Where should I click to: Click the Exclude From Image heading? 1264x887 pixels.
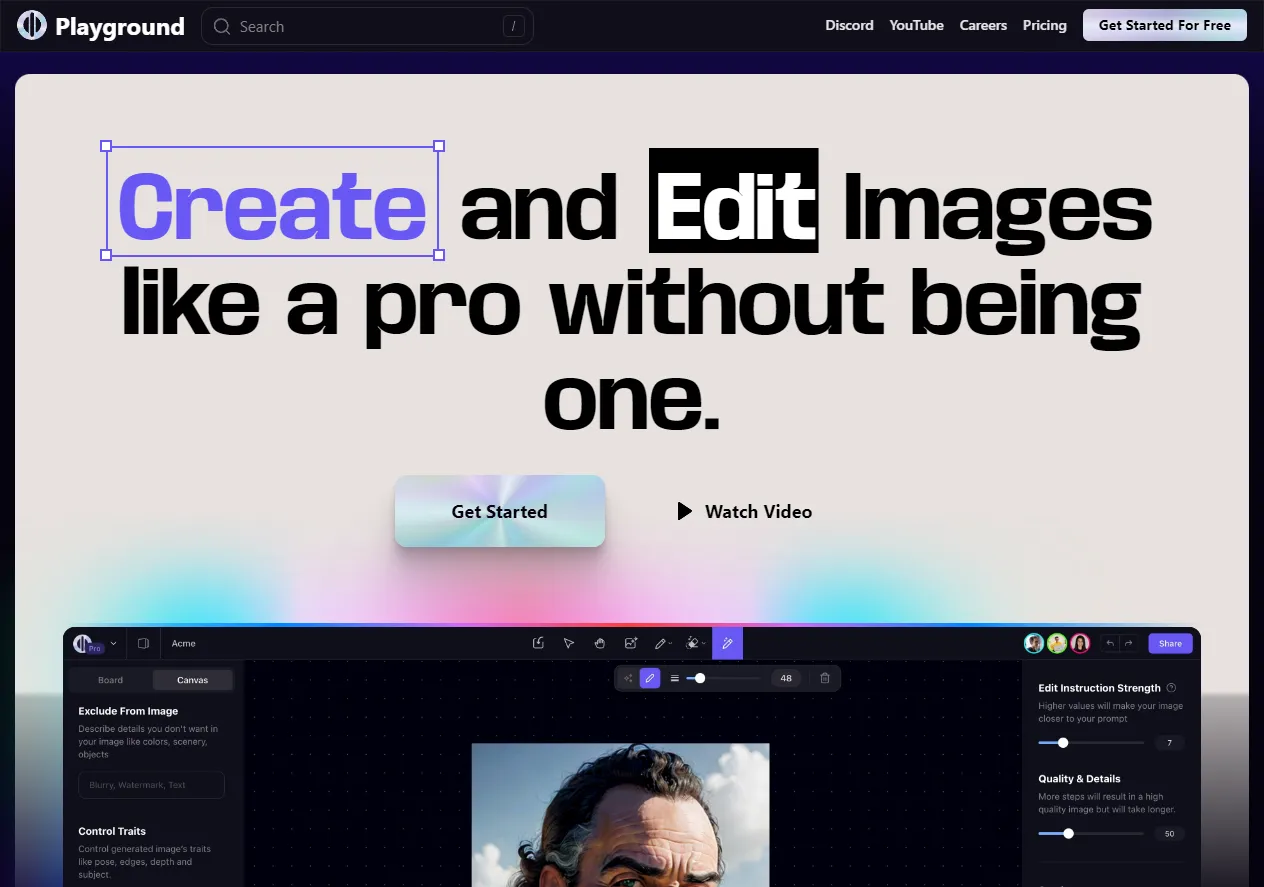128,711
